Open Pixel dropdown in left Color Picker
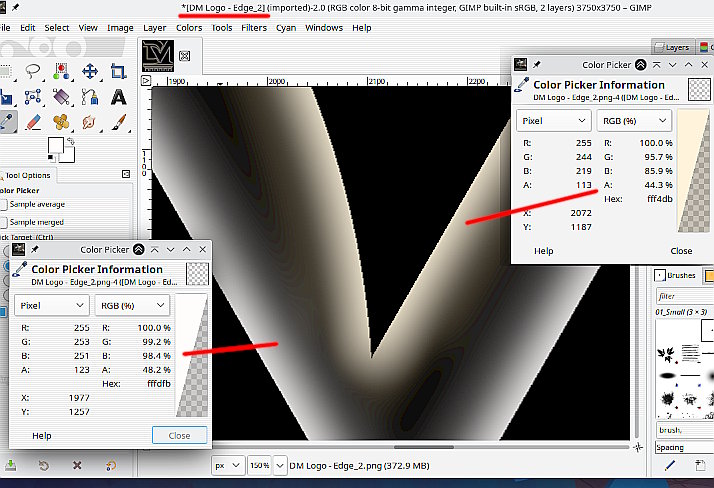Screen dimensions: 714x488 coord(51,305)
